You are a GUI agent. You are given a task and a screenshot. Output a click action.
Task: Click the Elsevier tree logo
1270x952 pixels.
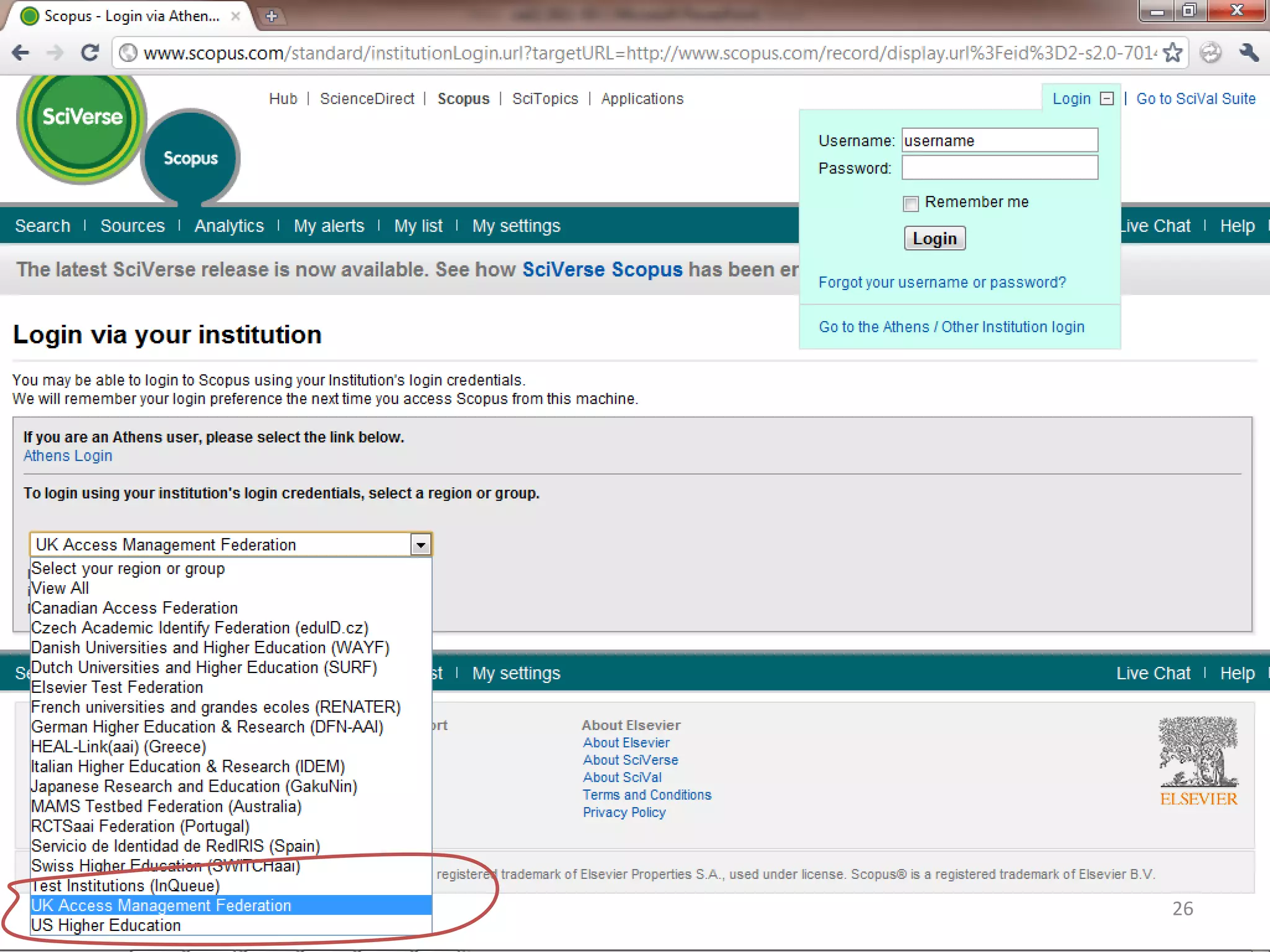(x=1199, y=761)
